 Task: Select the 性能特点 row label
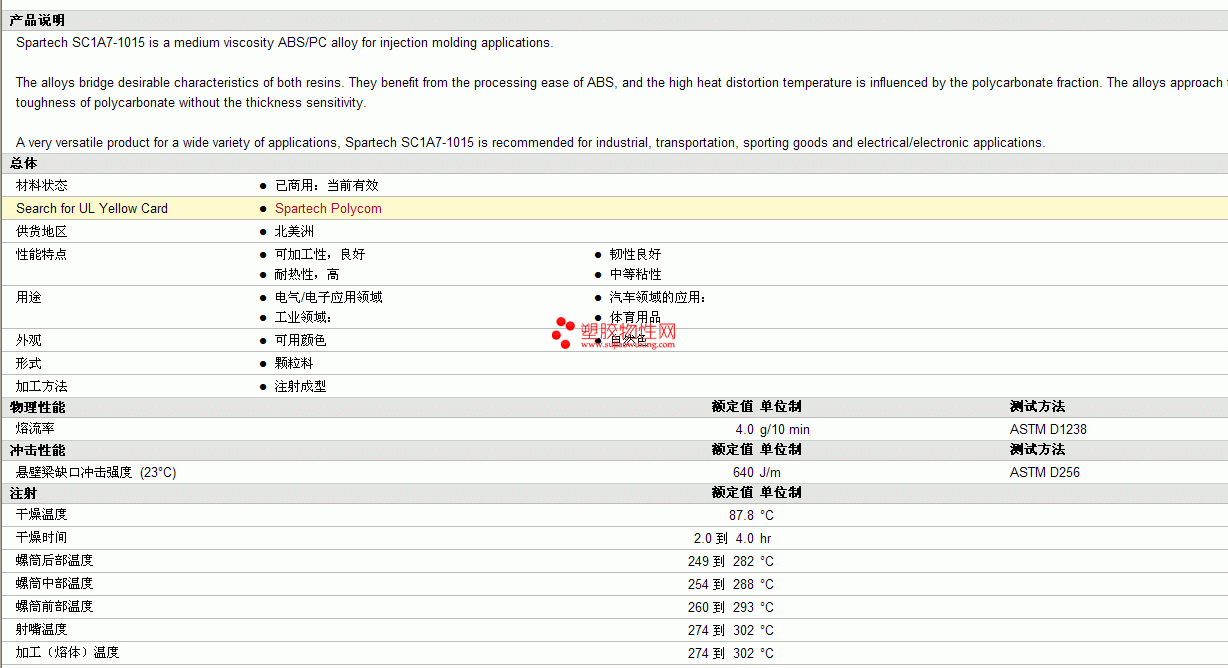(42, 255)
